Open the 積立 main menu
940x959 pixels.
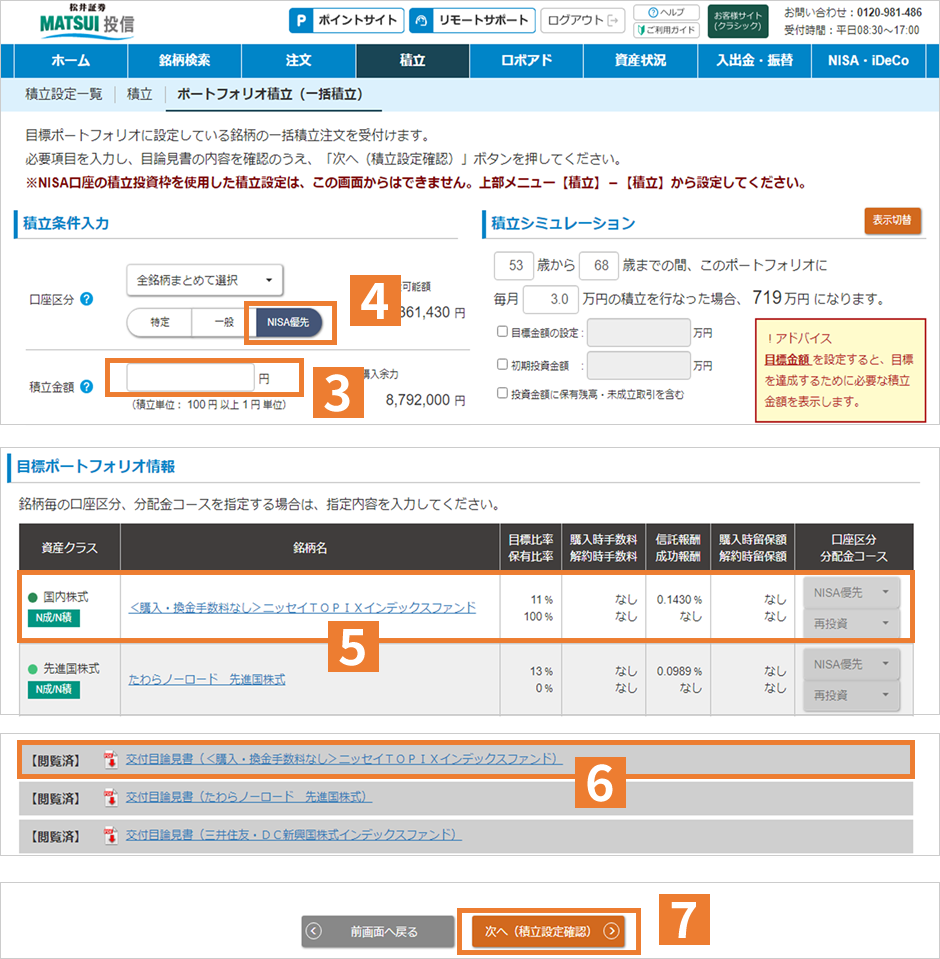pos(412,61)
